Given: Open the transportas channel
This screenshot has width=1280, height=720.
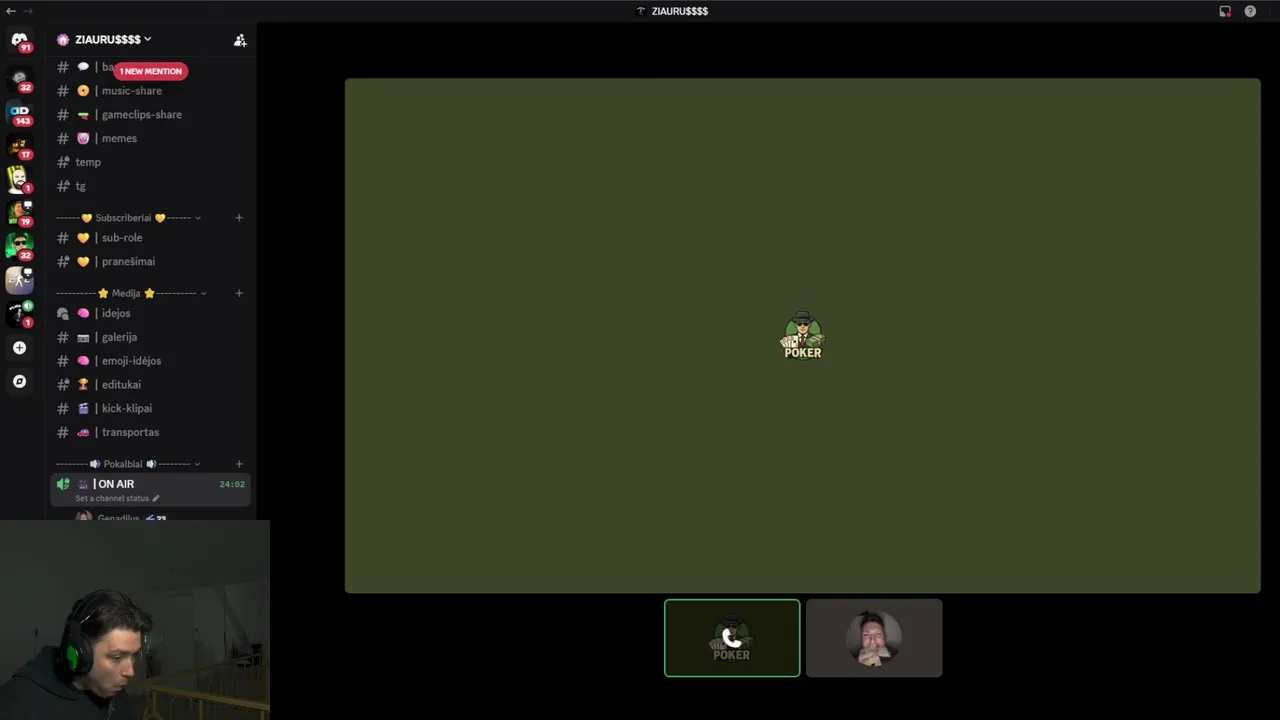Looking at the screenshot, I should (150, 433).
